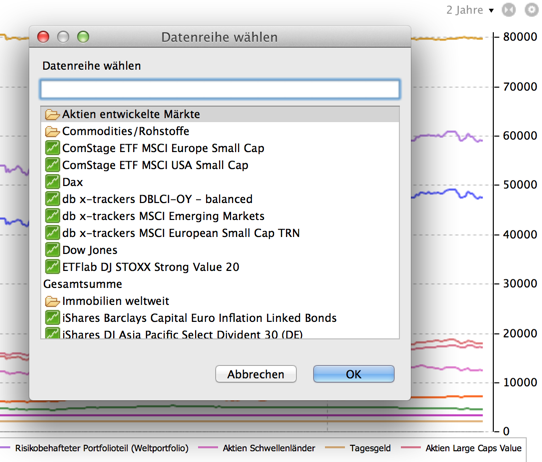Select iShares Barclays Capital Euro Inflation Linked Bonds
The width and height of the screenshot is (542, 462).
tap(220, 318)
